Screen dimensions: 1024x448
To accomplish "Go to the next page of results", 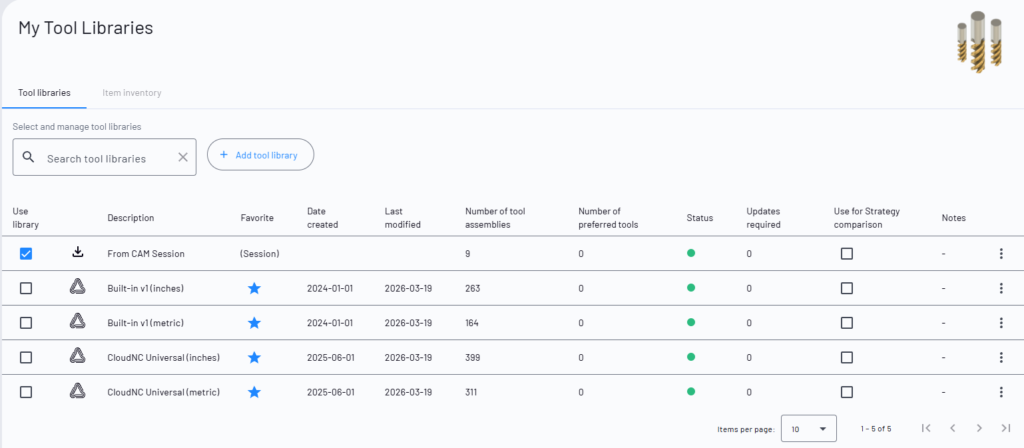I will click(x=979, y=428).
